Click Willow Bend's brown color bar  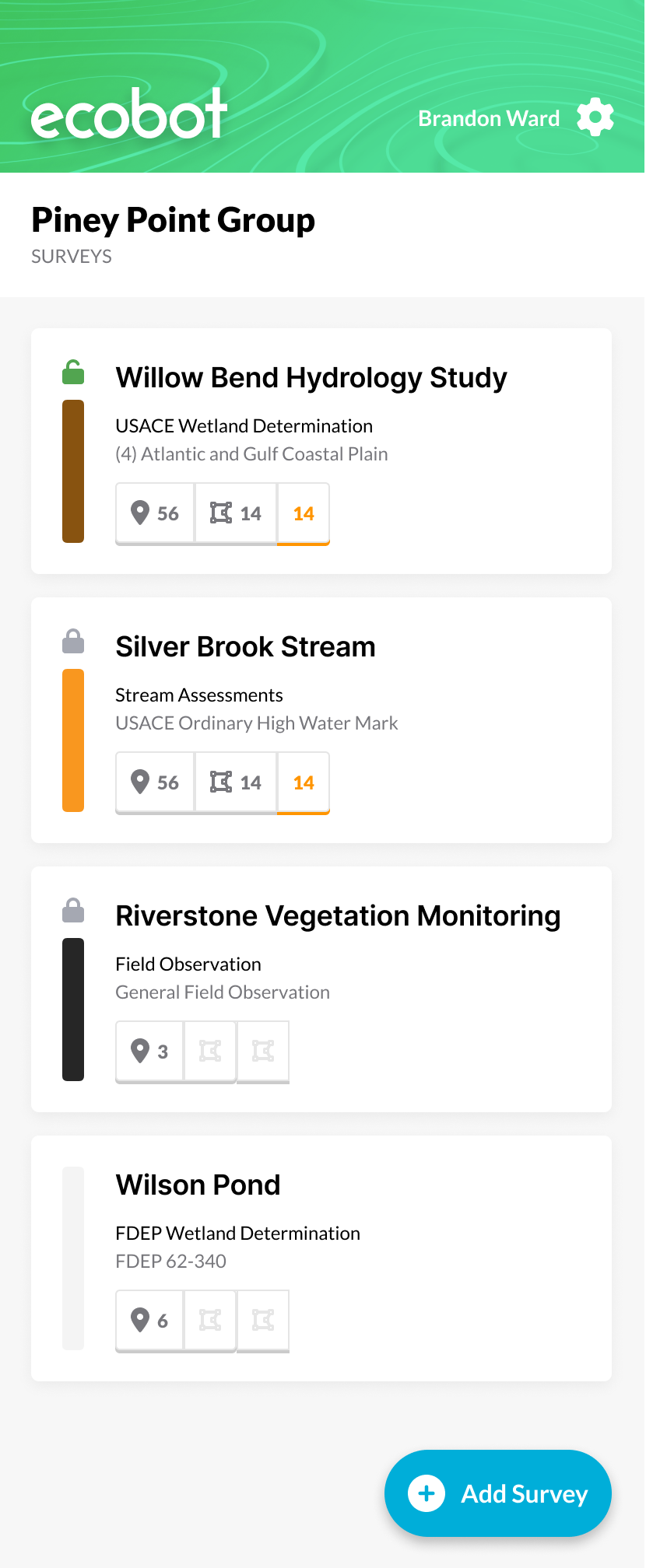[x=73, y=471]
